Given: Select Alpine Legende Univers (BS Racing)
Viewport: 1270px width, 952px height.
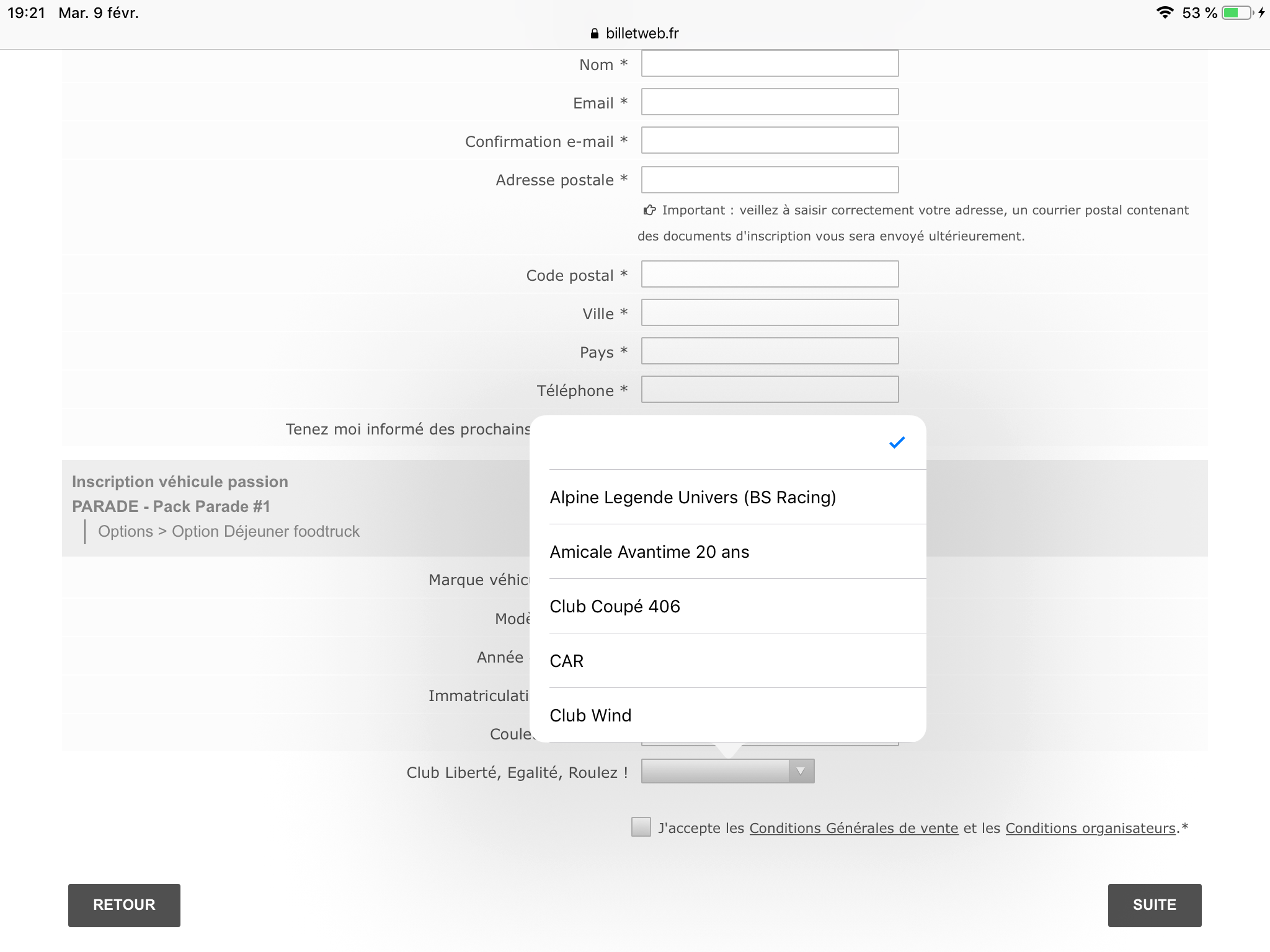Looking at the screenshot, I should pos(693,497).
